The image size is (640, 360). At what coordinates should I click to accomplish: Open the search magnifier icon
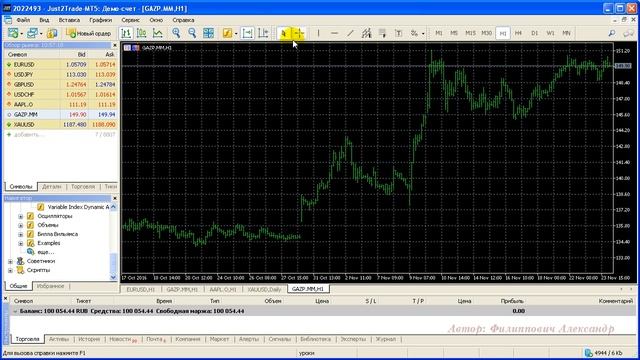pos(611,33)
